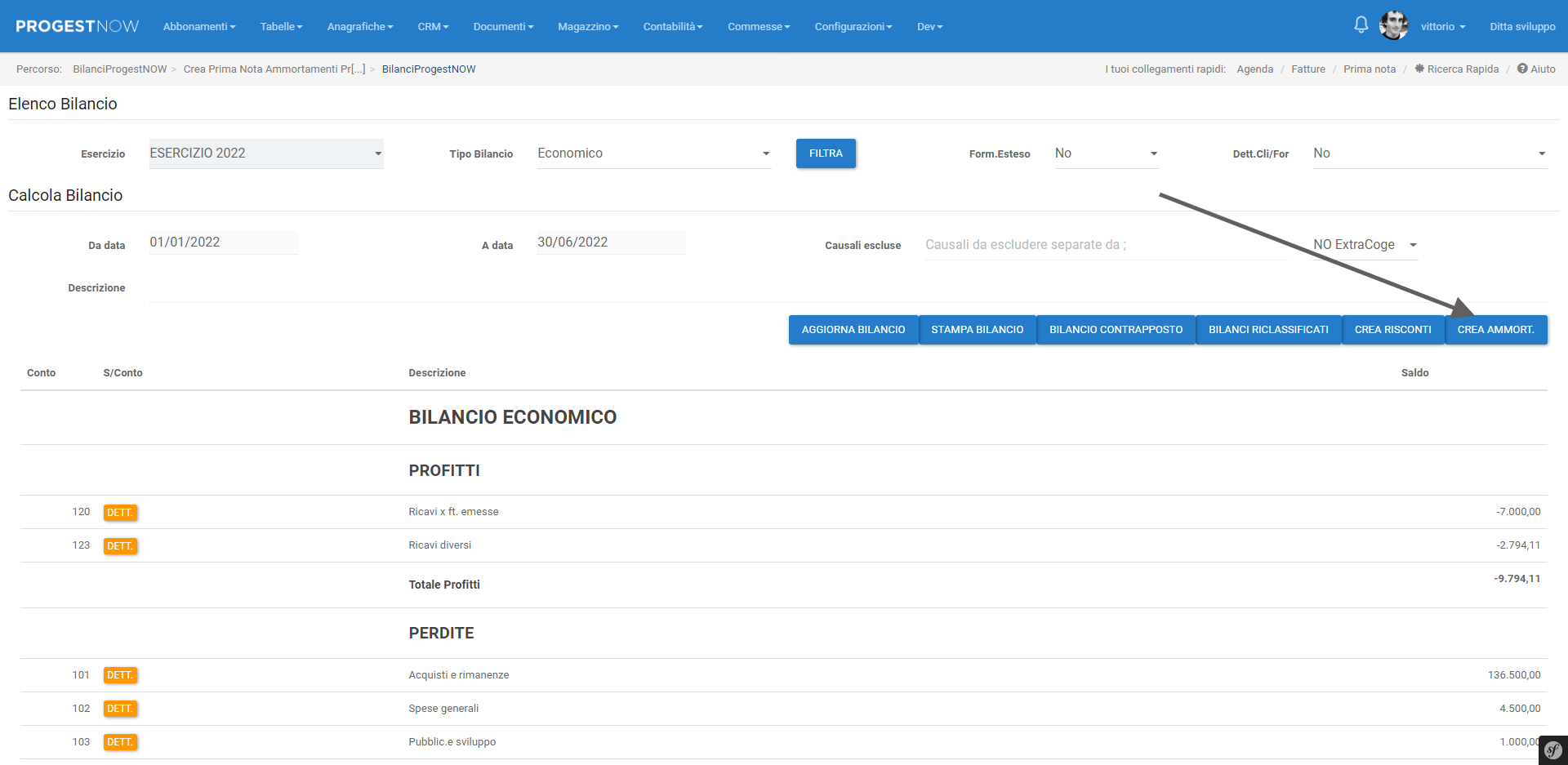Click the PROGESTNOW logo
This screenshot has height=765, width=1568.
pos(78,26)
